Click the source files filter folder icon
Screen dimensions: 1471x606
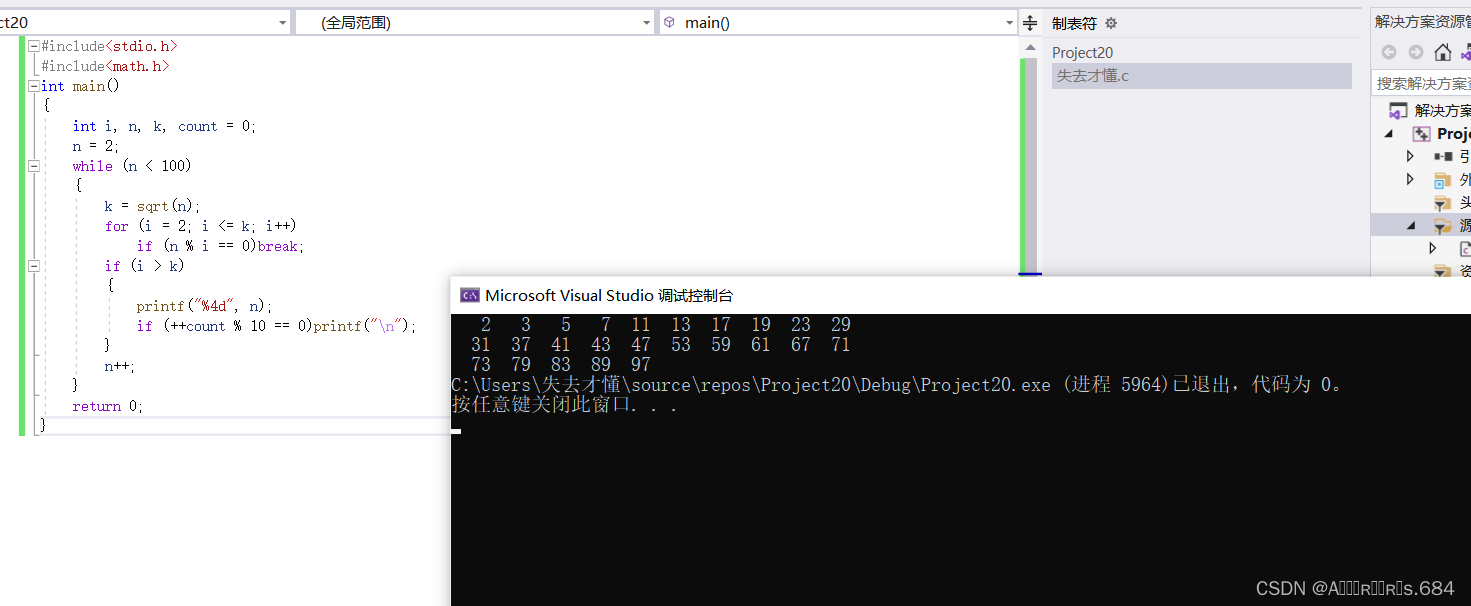coord(1443,226)
